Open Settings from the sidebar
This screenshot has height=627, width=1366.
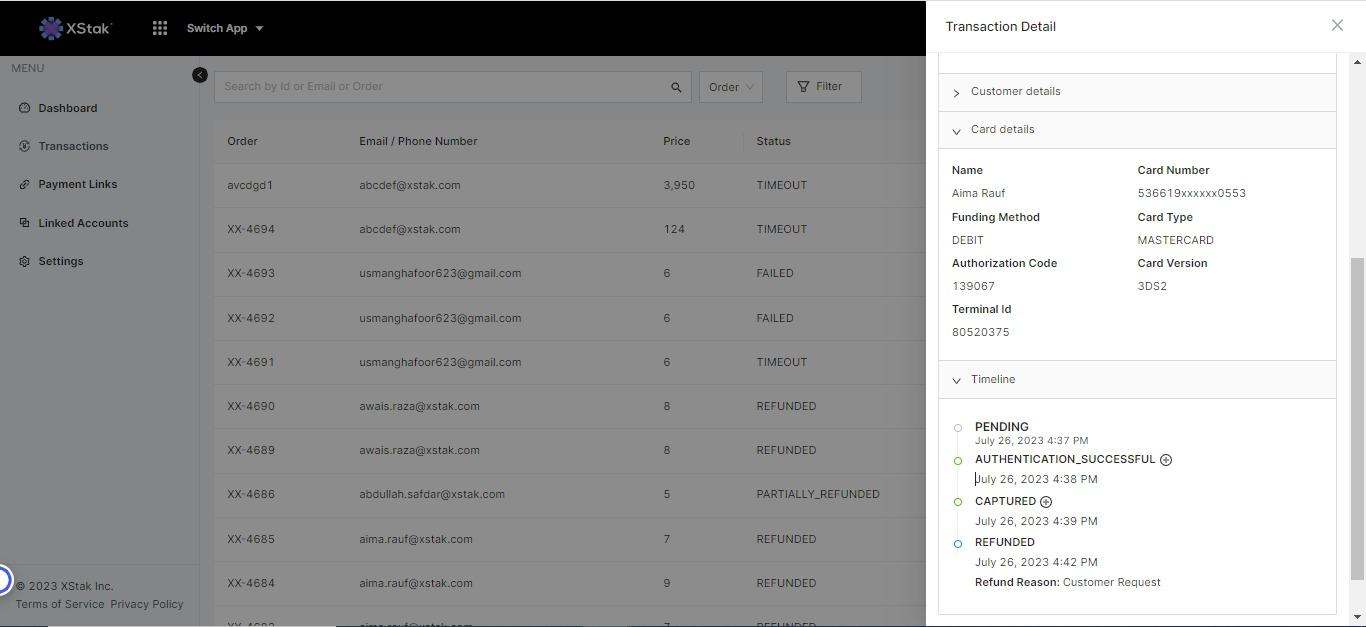(61, 261)
